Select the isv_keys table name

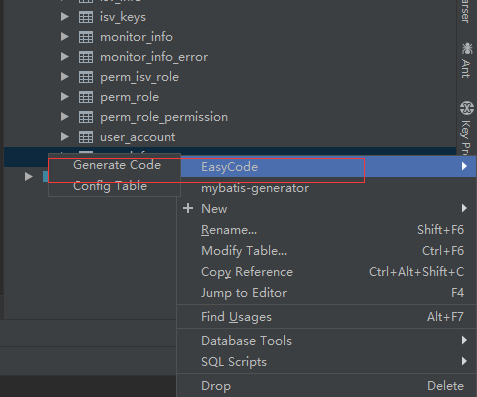(123, 17)
